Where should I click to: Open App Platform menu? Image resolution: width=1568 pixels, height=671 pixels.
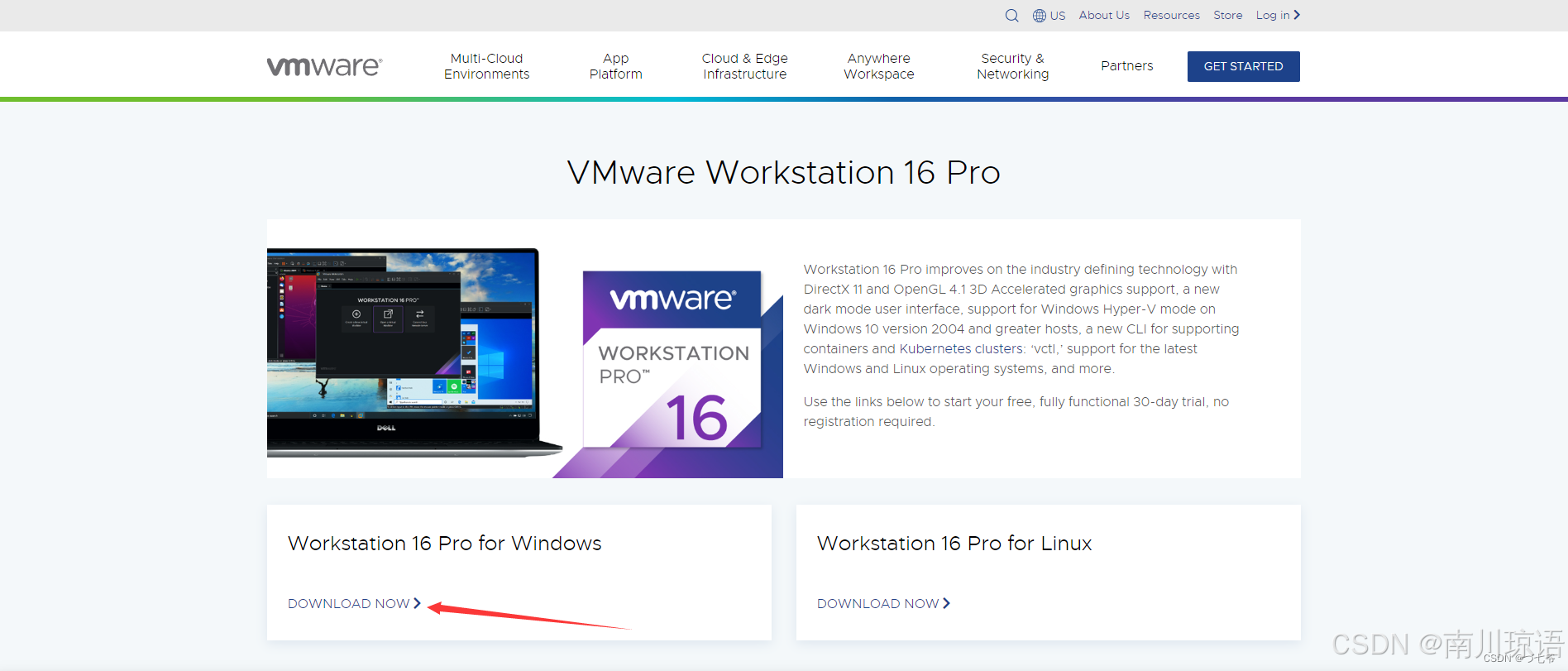pos(615,66)
